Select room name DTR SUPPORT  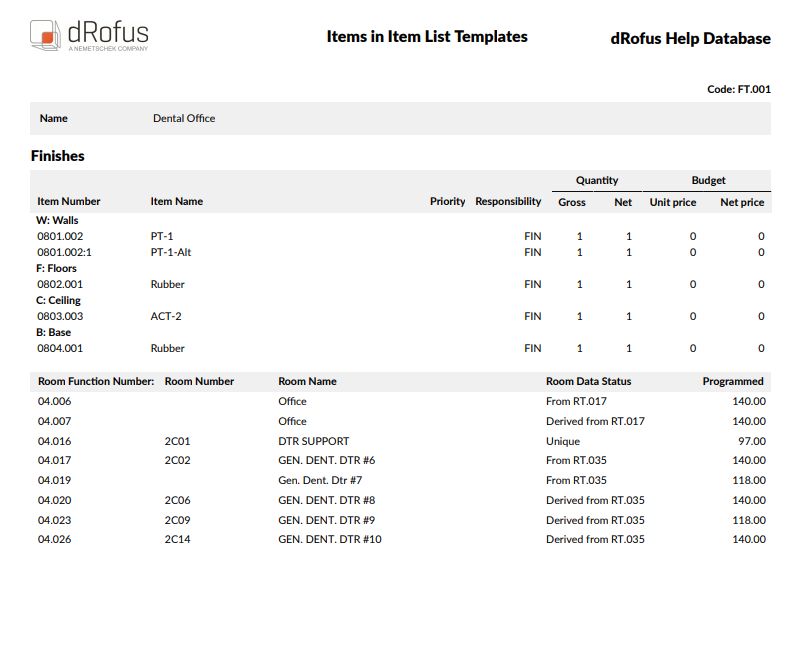click(x=314, y=441)
